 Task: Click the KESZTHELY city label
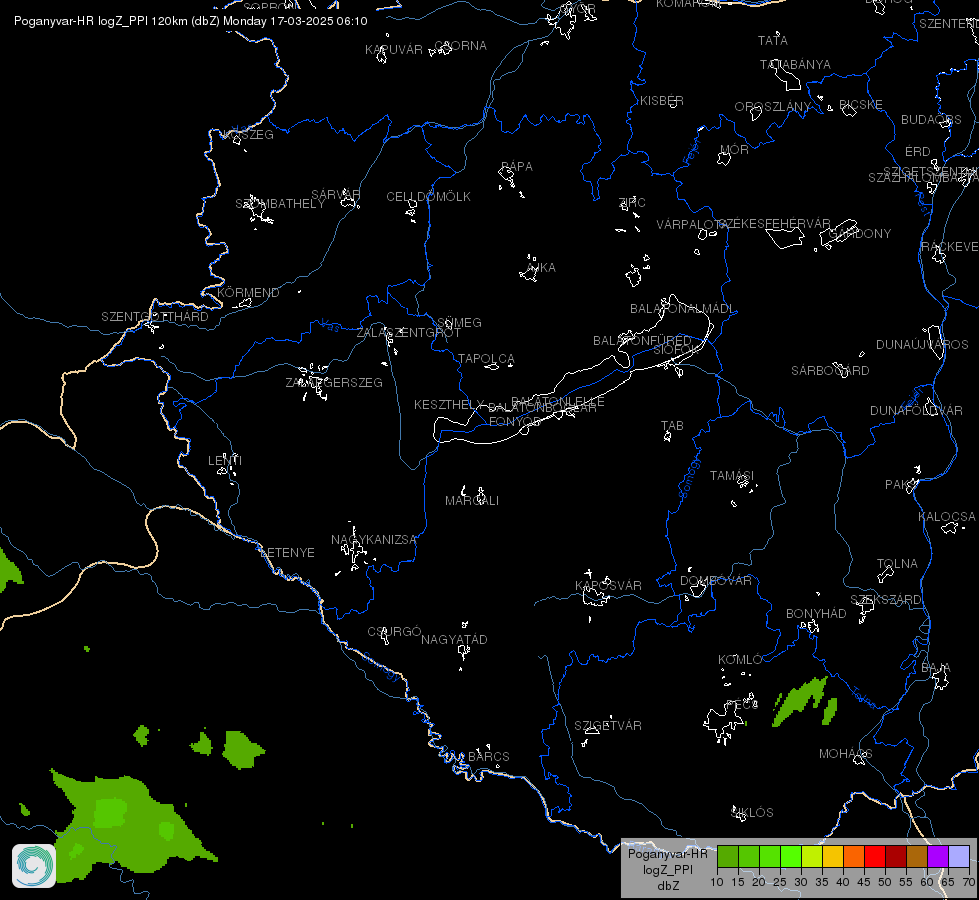(x=449, y=405)
